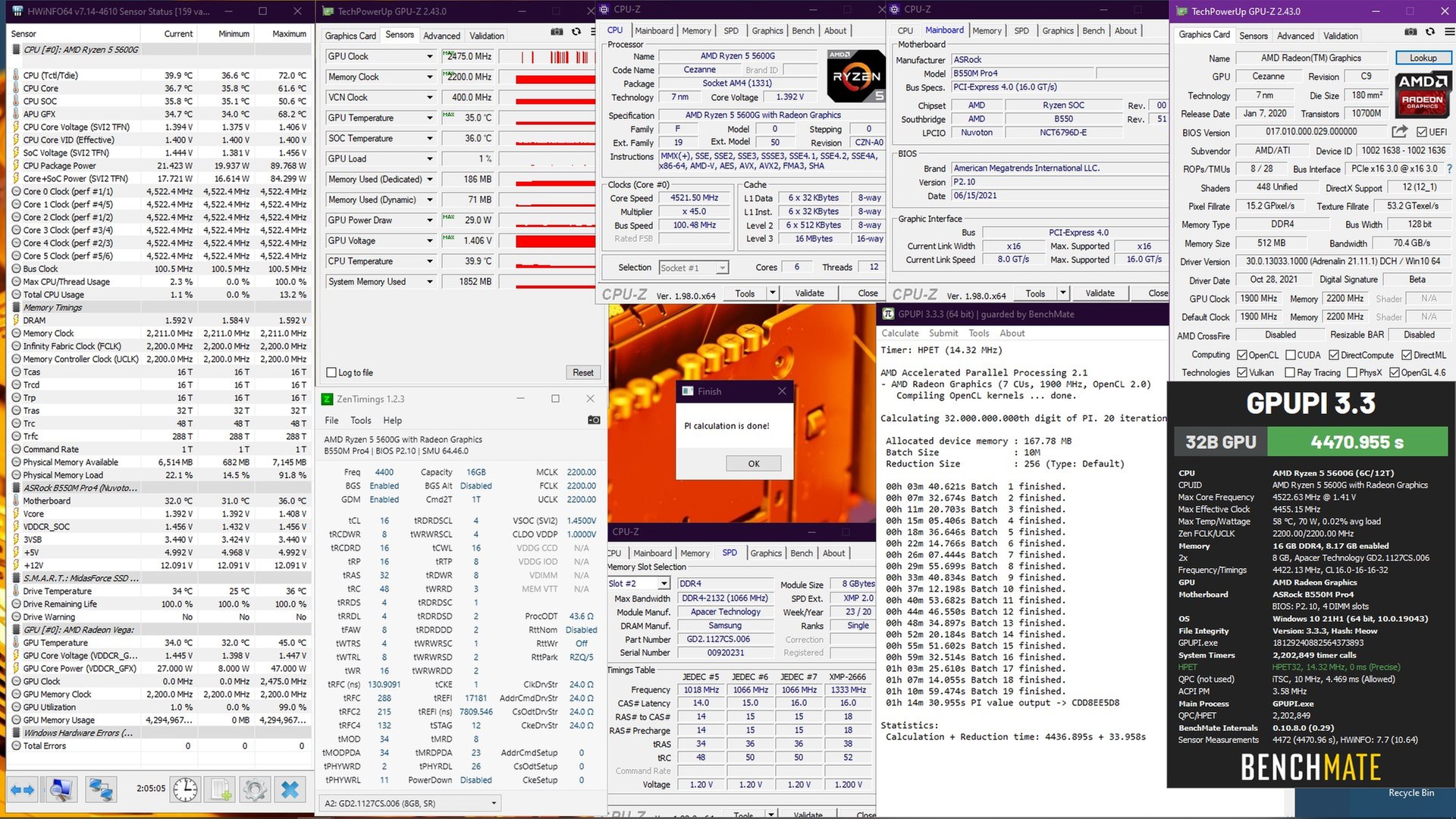Click green 4470.955 s GPUPI result bar
The width and height of the screenshot is (1456, 819).
click(x=1357, y=442)
